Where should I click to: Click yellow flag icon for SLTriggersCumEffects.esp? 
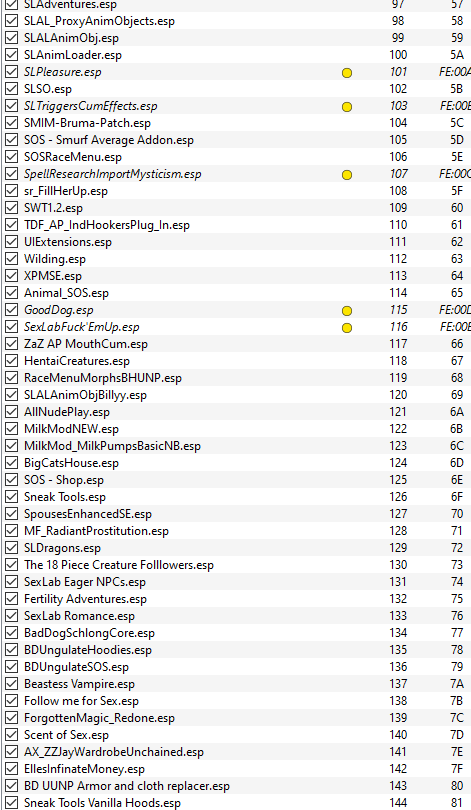[x=347, y=106]
